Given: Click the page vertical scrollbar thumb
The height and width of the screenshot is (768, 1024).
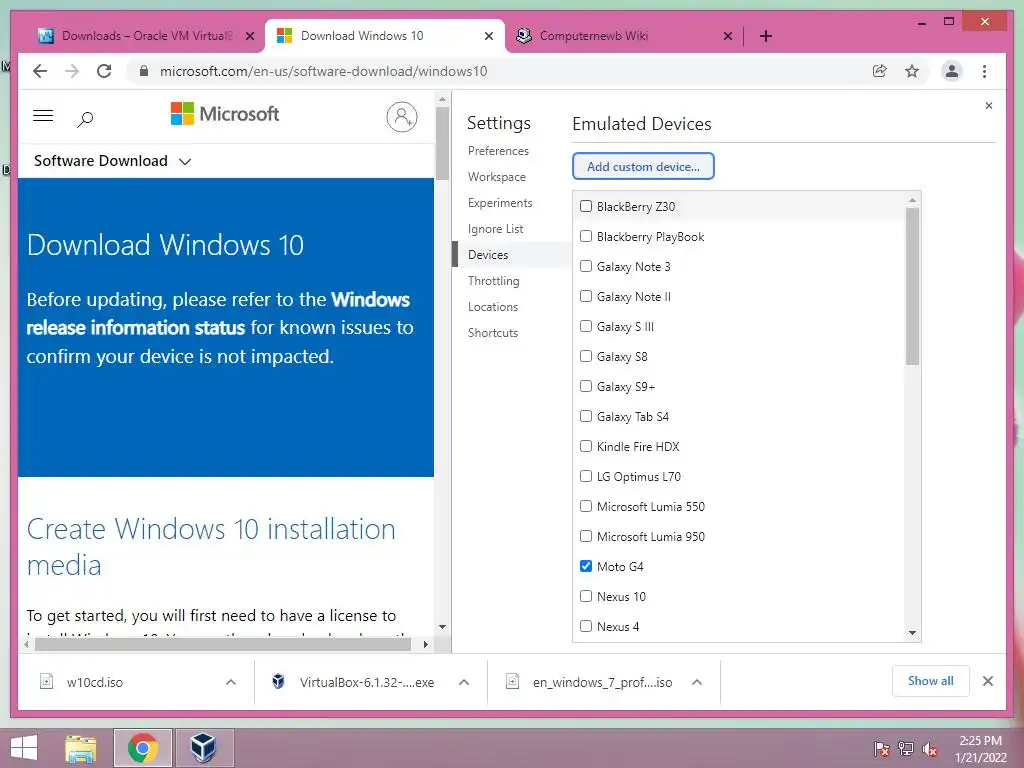Looking at the screenshot, I should (442, 144).
